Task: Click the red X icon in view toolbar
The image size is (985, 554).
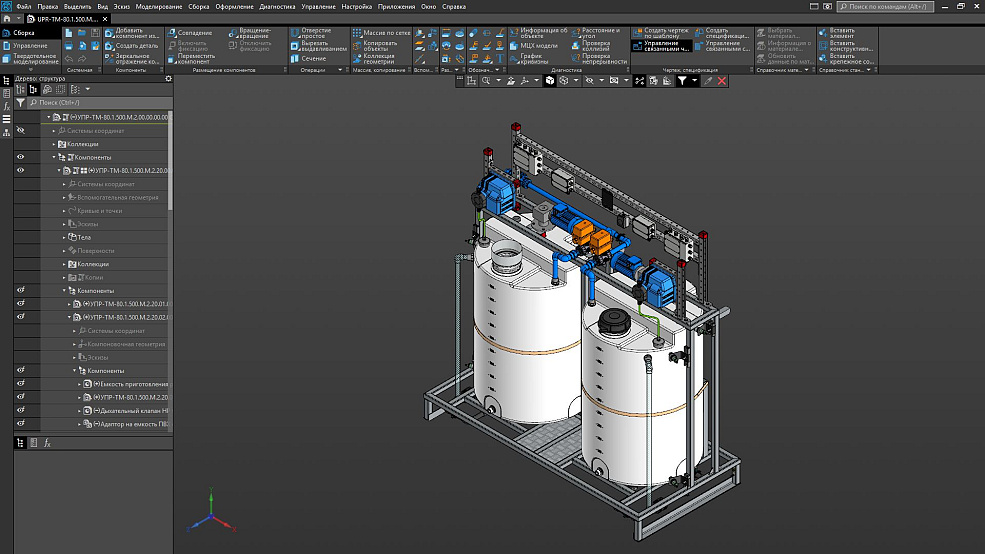Action: click(x=721, y=81)
